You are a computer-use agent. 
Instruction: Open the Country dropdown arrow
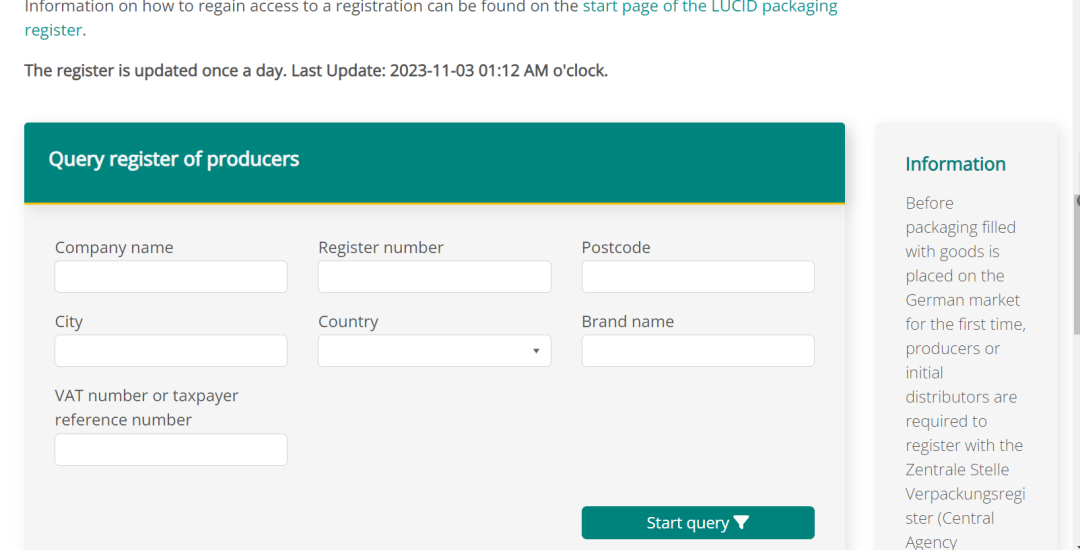(x=536, y=351)
